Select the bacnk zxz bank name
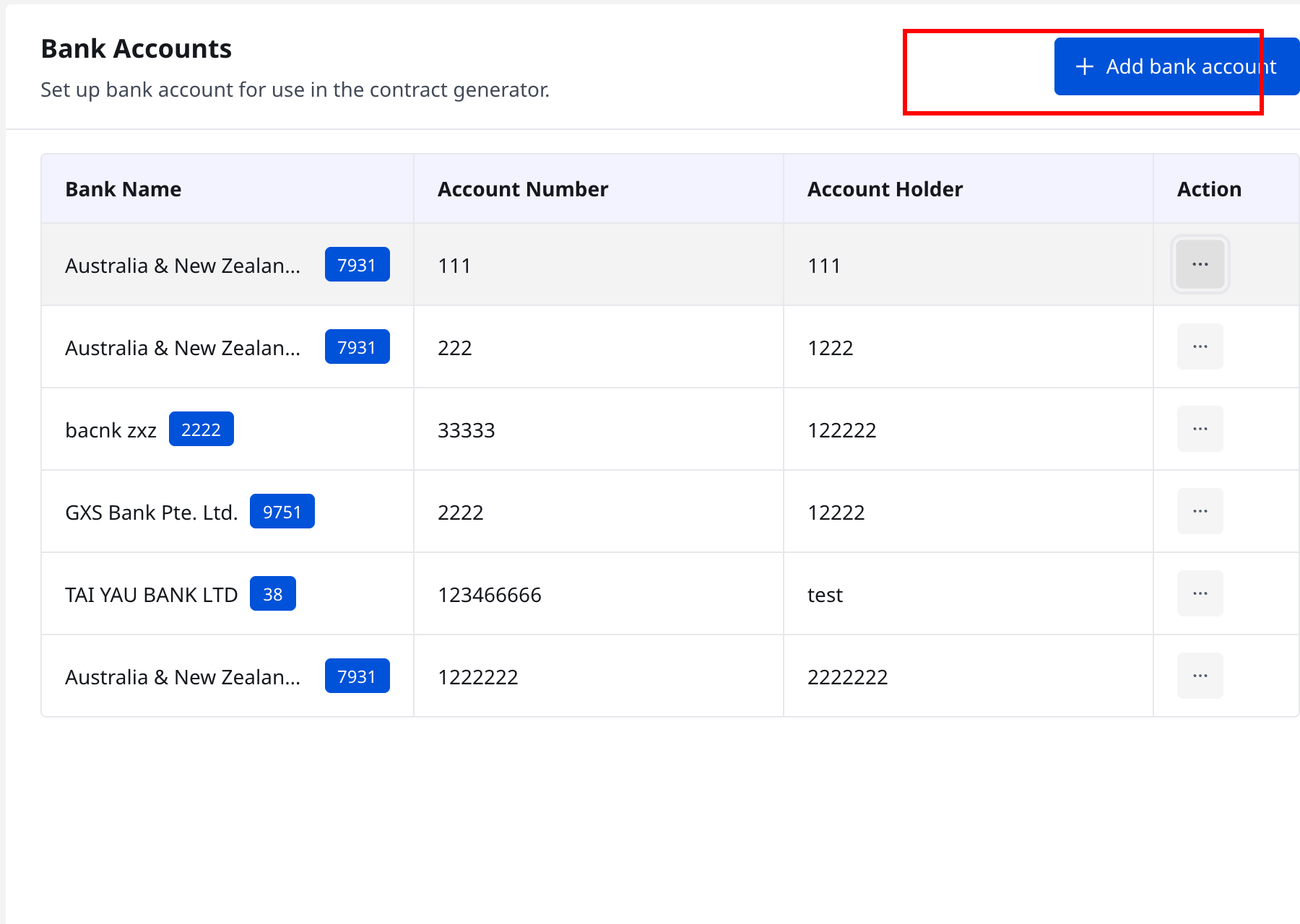Screen dimensions: 1300x924 [110, 430]
